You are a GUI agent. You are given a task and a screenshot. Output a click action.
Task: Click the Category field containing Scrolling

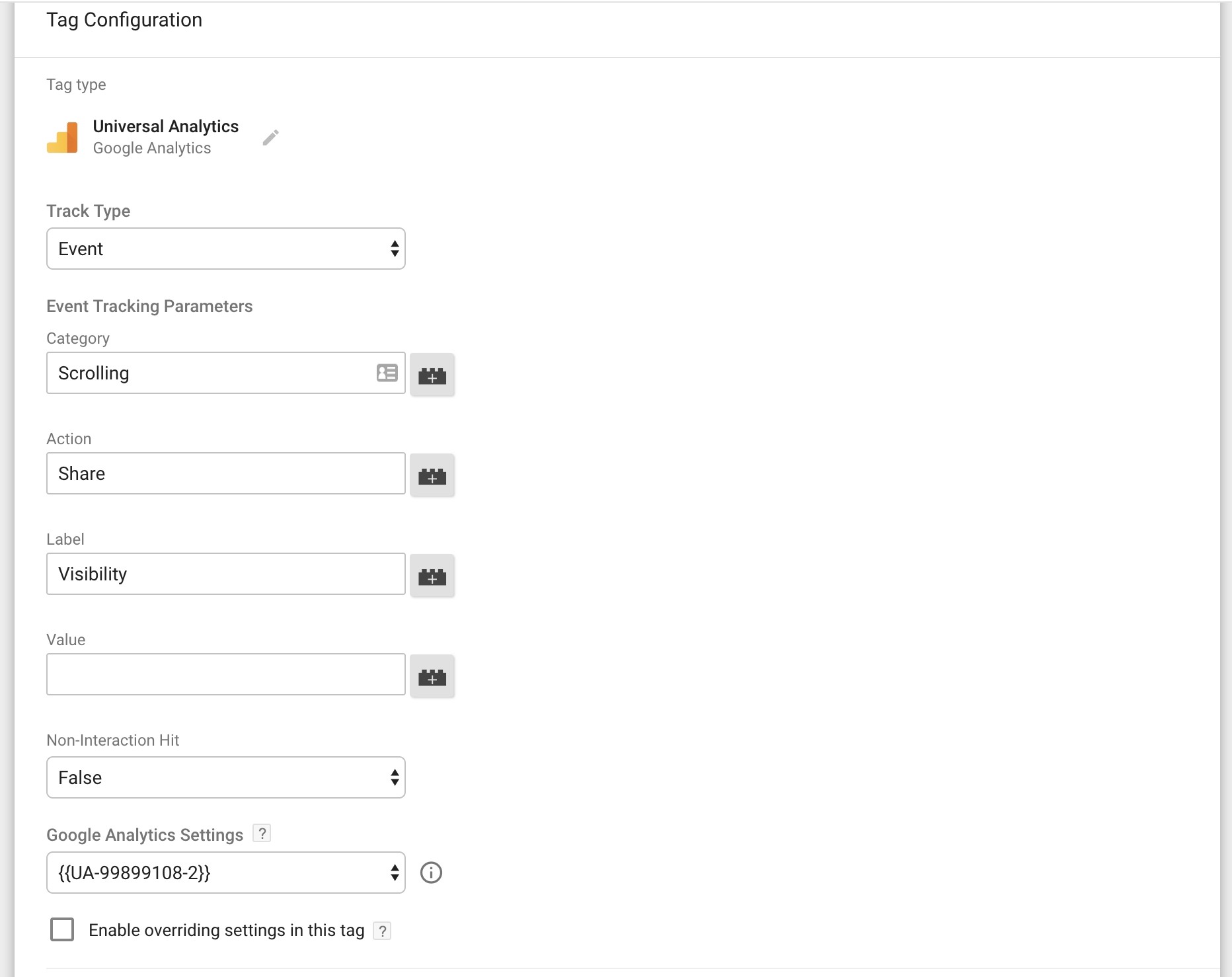point(212,373)
